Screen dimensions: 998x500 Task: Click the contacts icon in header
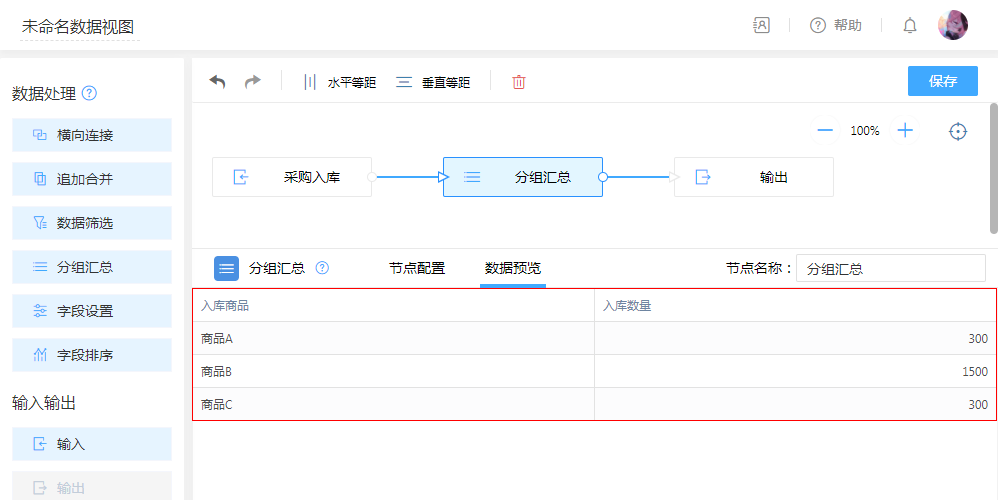coord(762,26)
